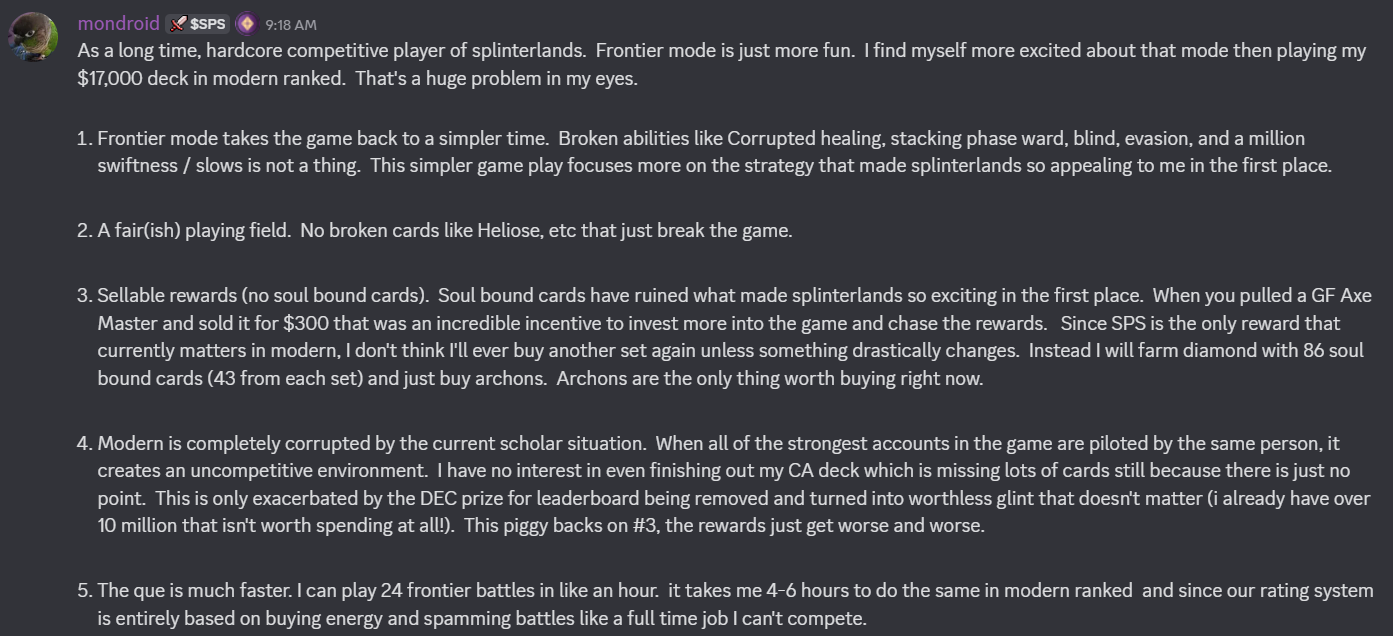Click the $SPS server tag text

[208, 23]
